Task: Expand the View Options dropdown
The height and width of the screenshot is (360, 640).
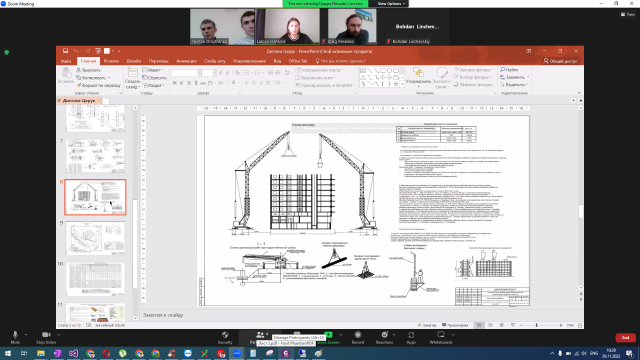Action: click(x=391, y=4)
